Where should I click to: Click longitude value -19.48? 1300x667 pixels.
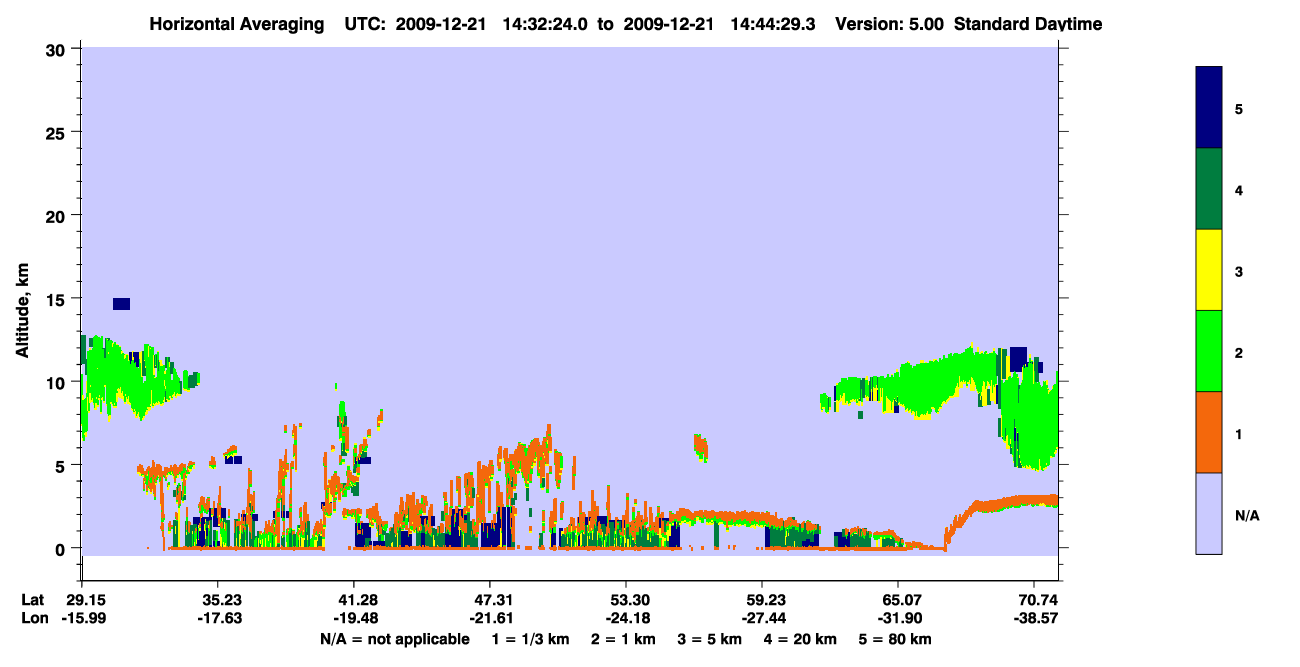[x=354, y=618]
